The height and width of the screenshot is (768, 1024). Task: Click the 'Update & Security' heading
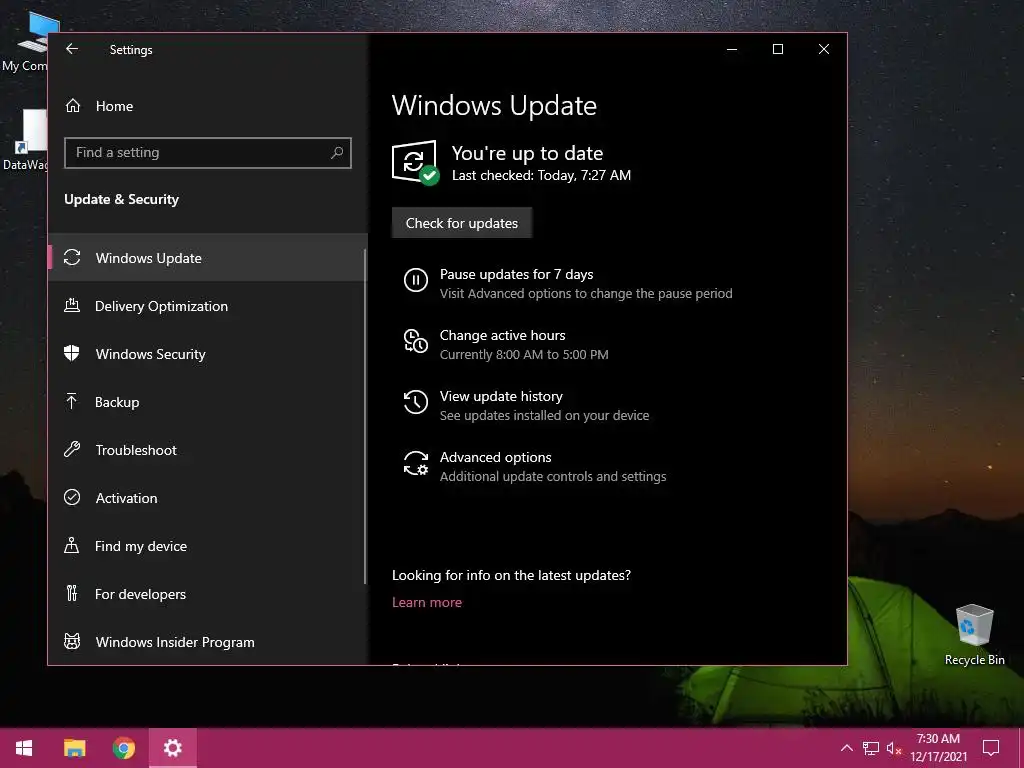click(x=121, y=199)
